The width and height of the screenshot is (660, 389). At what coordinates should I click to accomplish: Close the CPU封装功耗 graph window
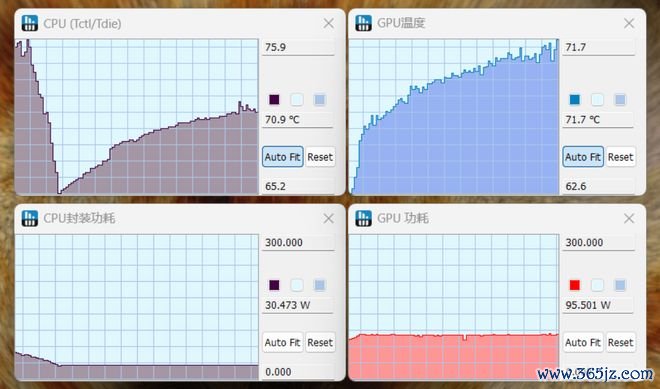(x=329, y=218)
